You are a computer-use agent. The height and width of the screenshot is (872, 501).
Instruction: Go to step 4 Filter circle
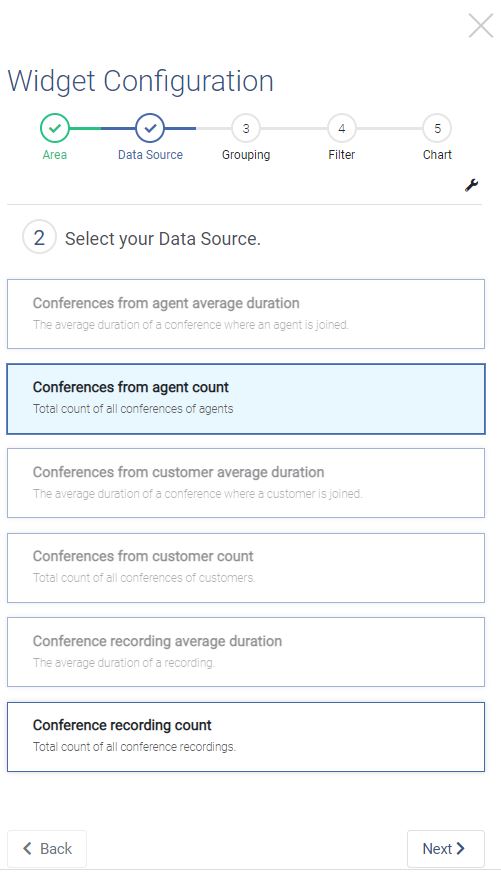pyautogui.click(x=341, y=128)
